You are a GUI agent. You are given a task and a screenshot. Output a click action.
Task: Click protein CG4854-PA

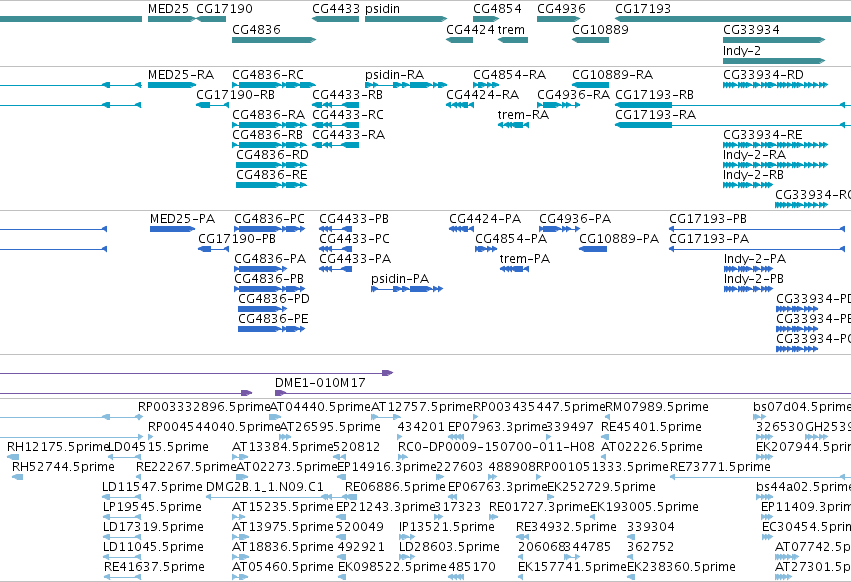click(486, 249)
